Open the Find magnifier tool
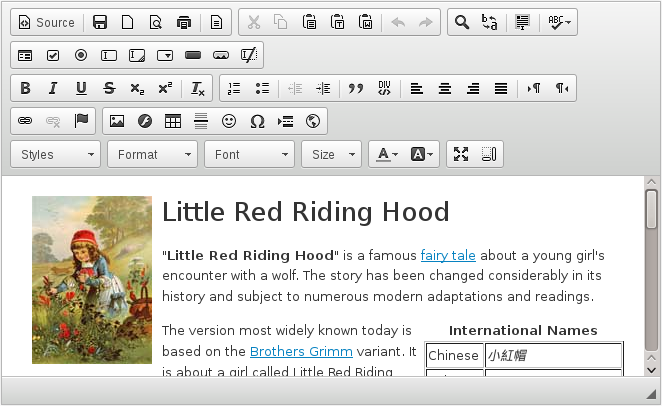Screen dimensions: 662x406 coord(461,22)
